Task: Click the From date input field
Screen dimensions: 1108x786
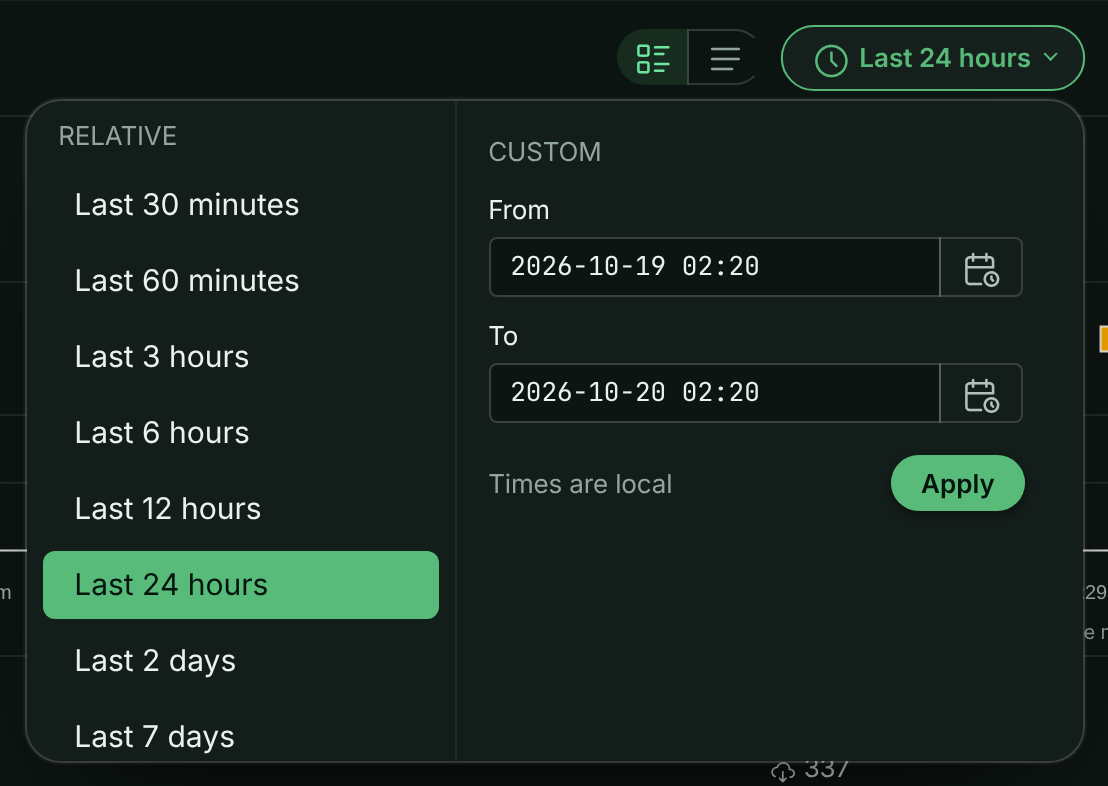Action: click(714, 267)
